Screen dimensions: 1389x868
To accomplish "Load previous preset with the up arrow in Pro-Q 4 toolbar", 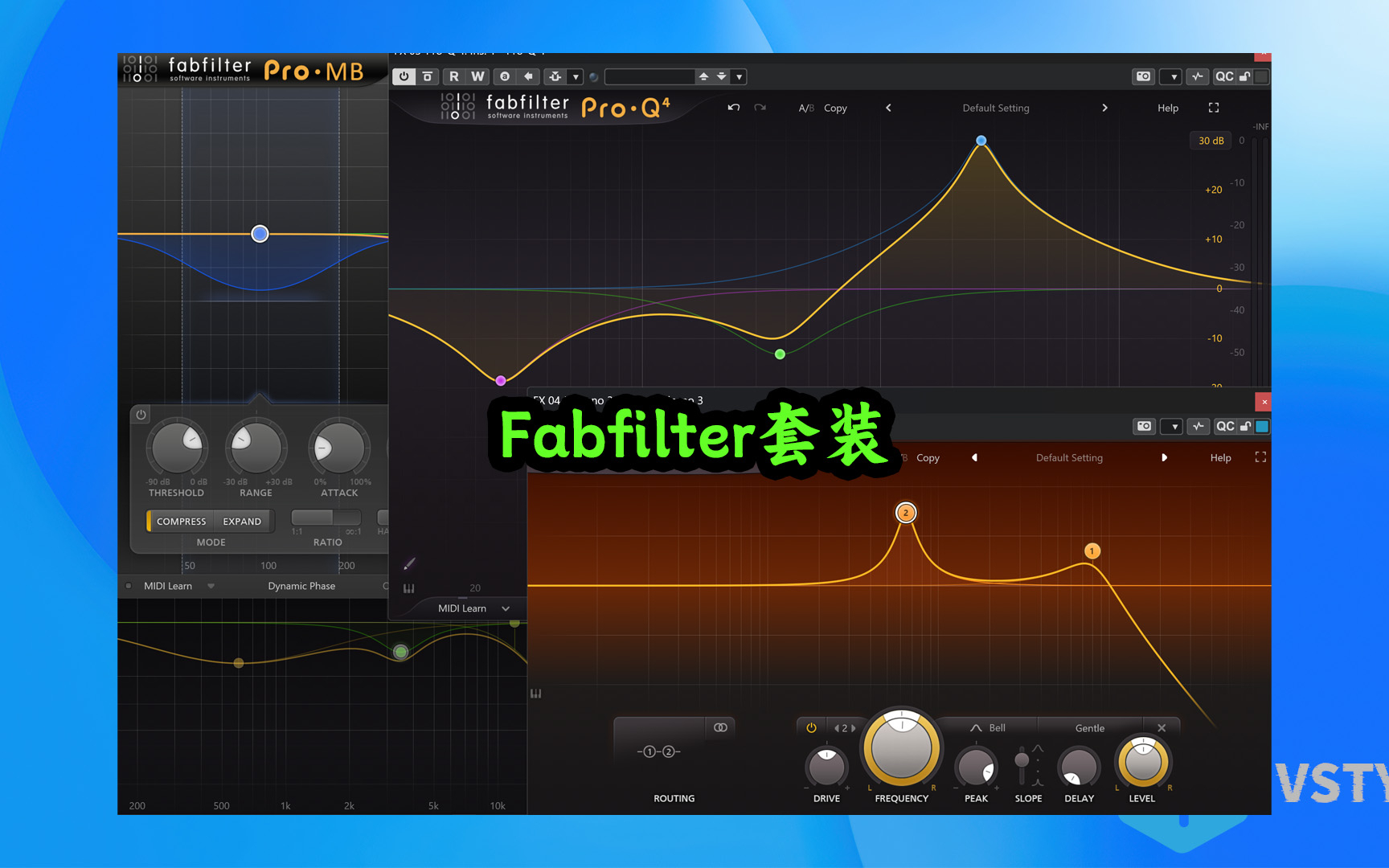I will point(704,76).
